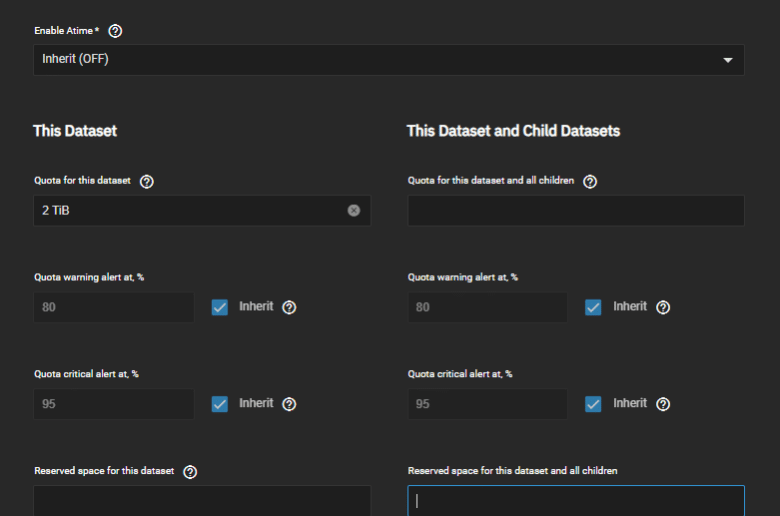Select Reserved space for dataset and children field
The height and width of the screenshot is (516, 780).
tap(576, 501)
